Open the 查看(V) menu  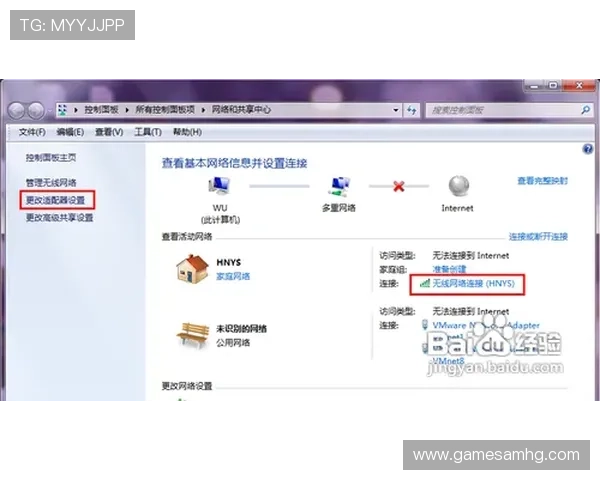pos(109,132)
